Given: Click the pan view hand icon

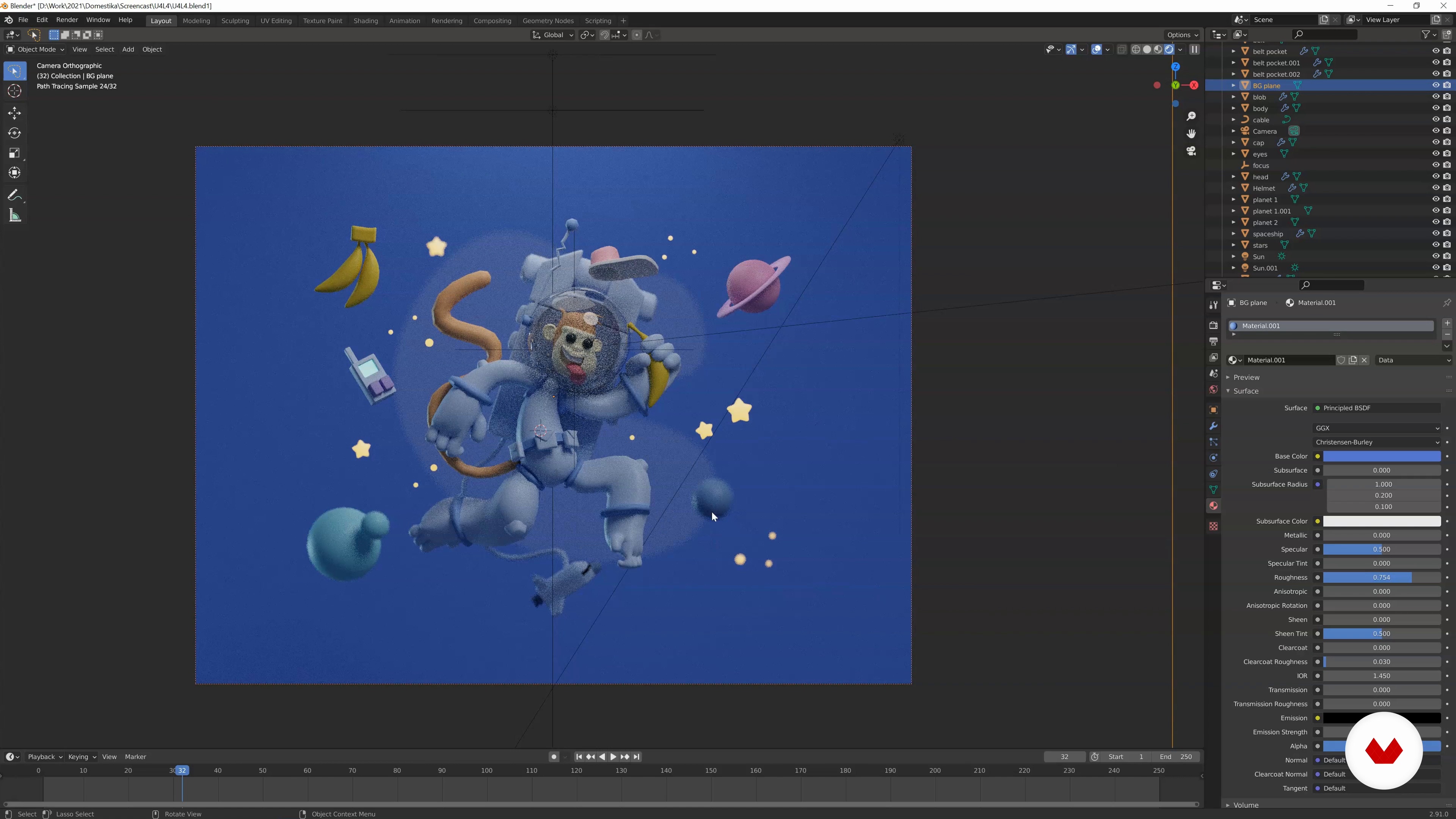Looking at the screenshot, I should pyautogui.click(x=1191, y=133).
